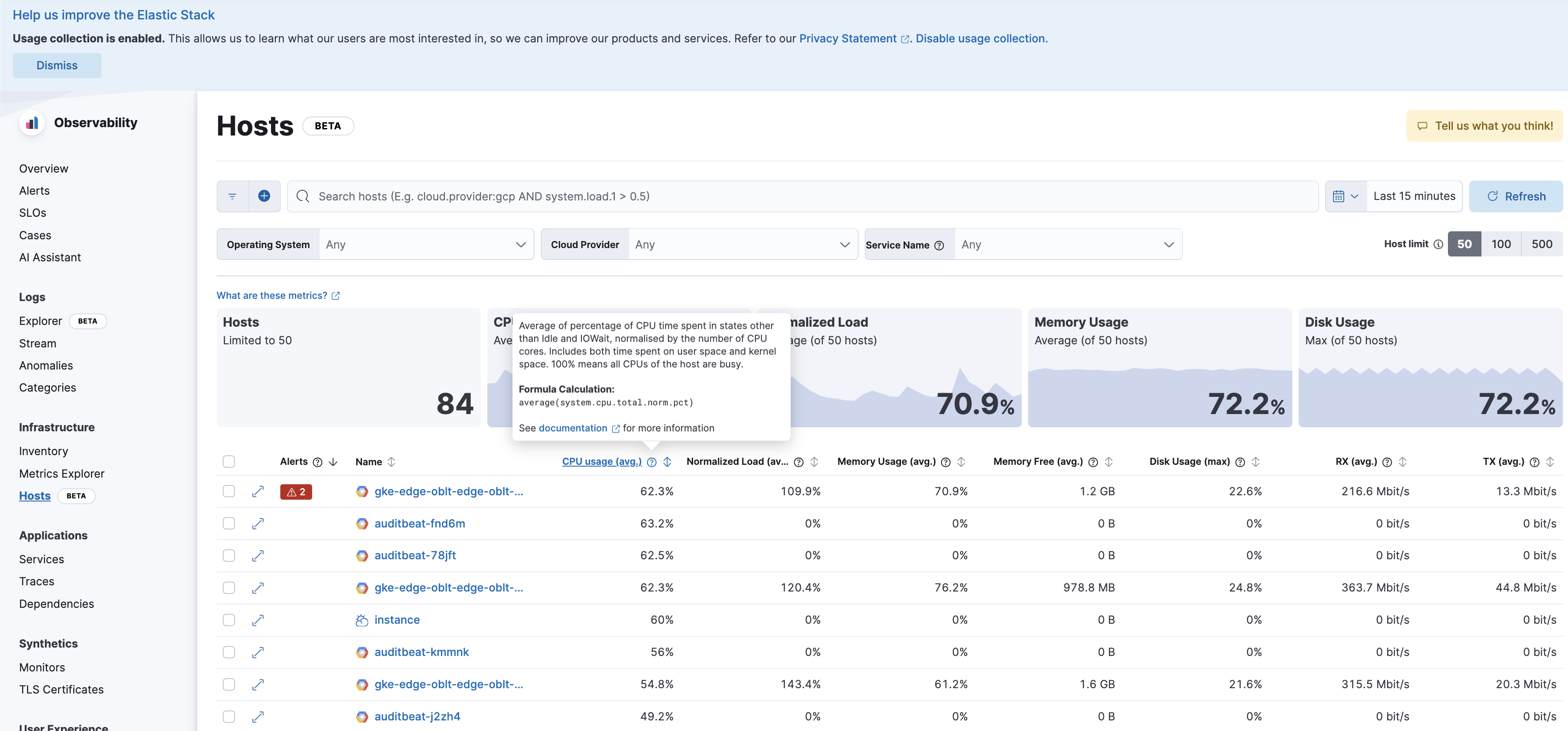Sort by Disk Usage column
1568x731 pixels.
(x=1255, y=462)
